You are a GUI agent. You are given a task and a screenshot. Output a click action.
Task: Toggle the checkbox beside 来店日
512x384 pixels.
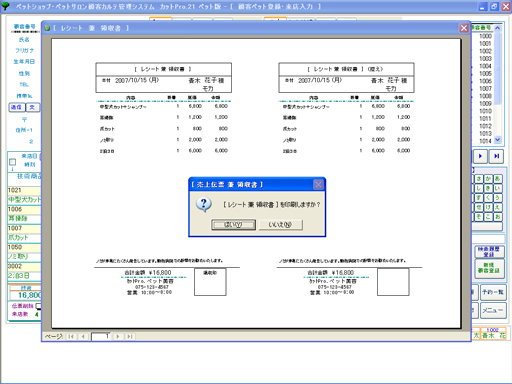click(13, 162)
